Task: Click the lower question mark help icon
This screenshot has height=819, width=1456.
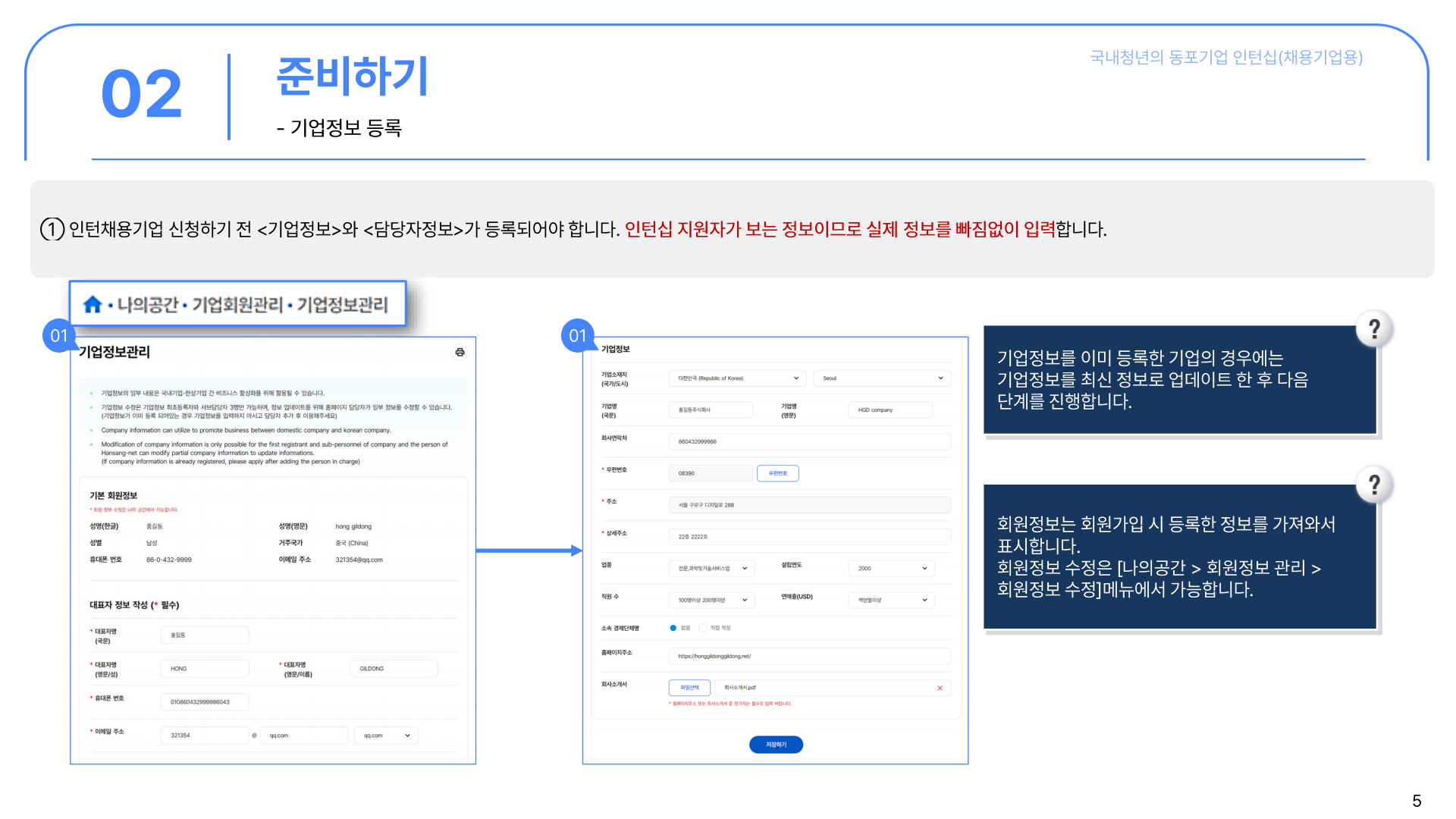Action: coord(1374,485)
